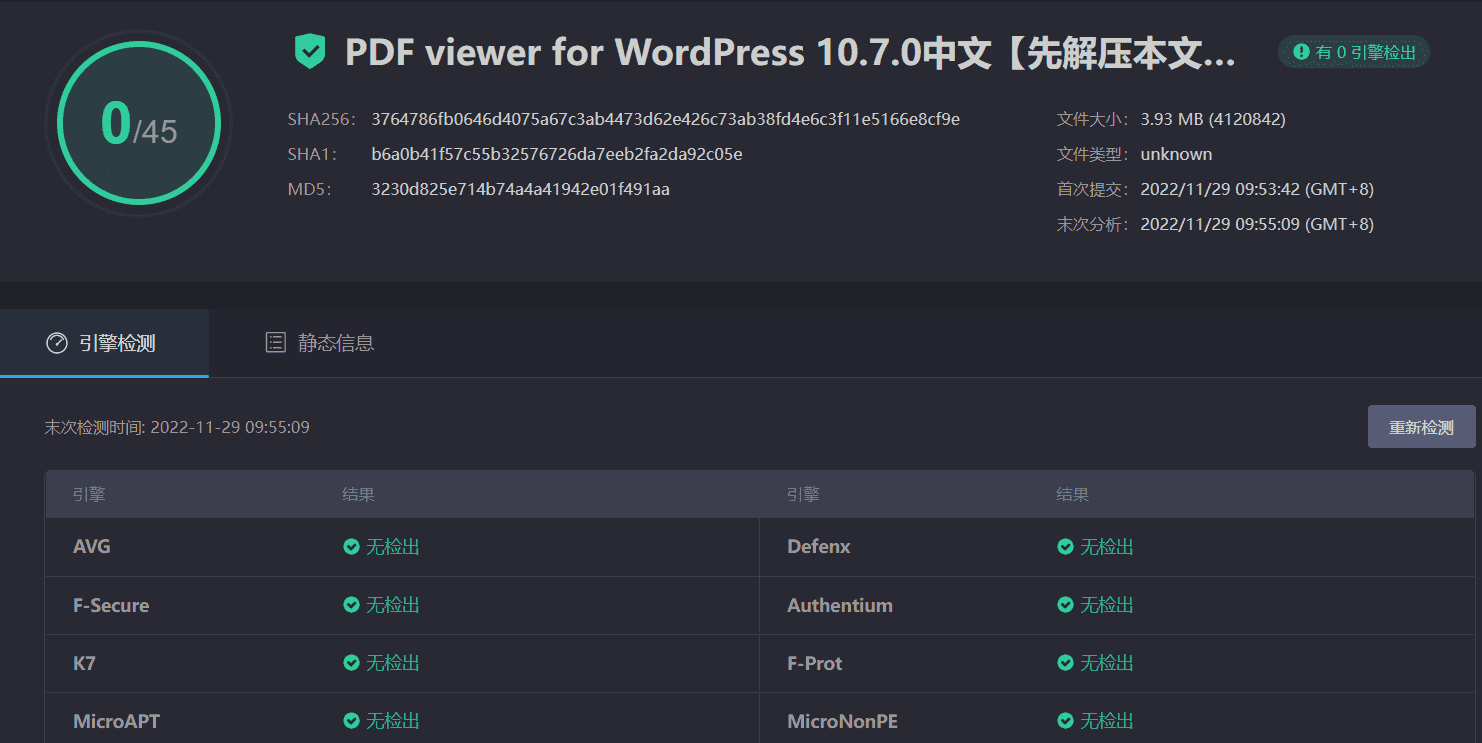Click the file type value unknown
This screenshot has width=1482, height=743.
1176,154
